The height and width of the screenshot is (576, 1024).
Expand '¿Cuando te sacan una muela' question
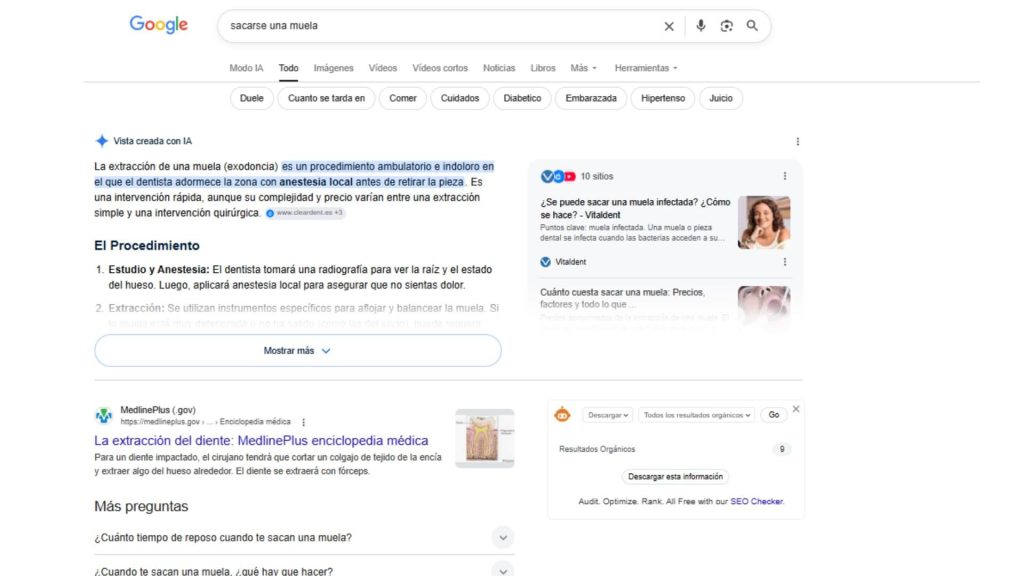click(304, 570)
